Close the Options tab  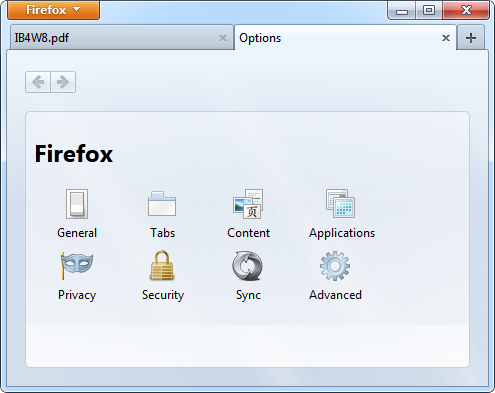point(446,38)
